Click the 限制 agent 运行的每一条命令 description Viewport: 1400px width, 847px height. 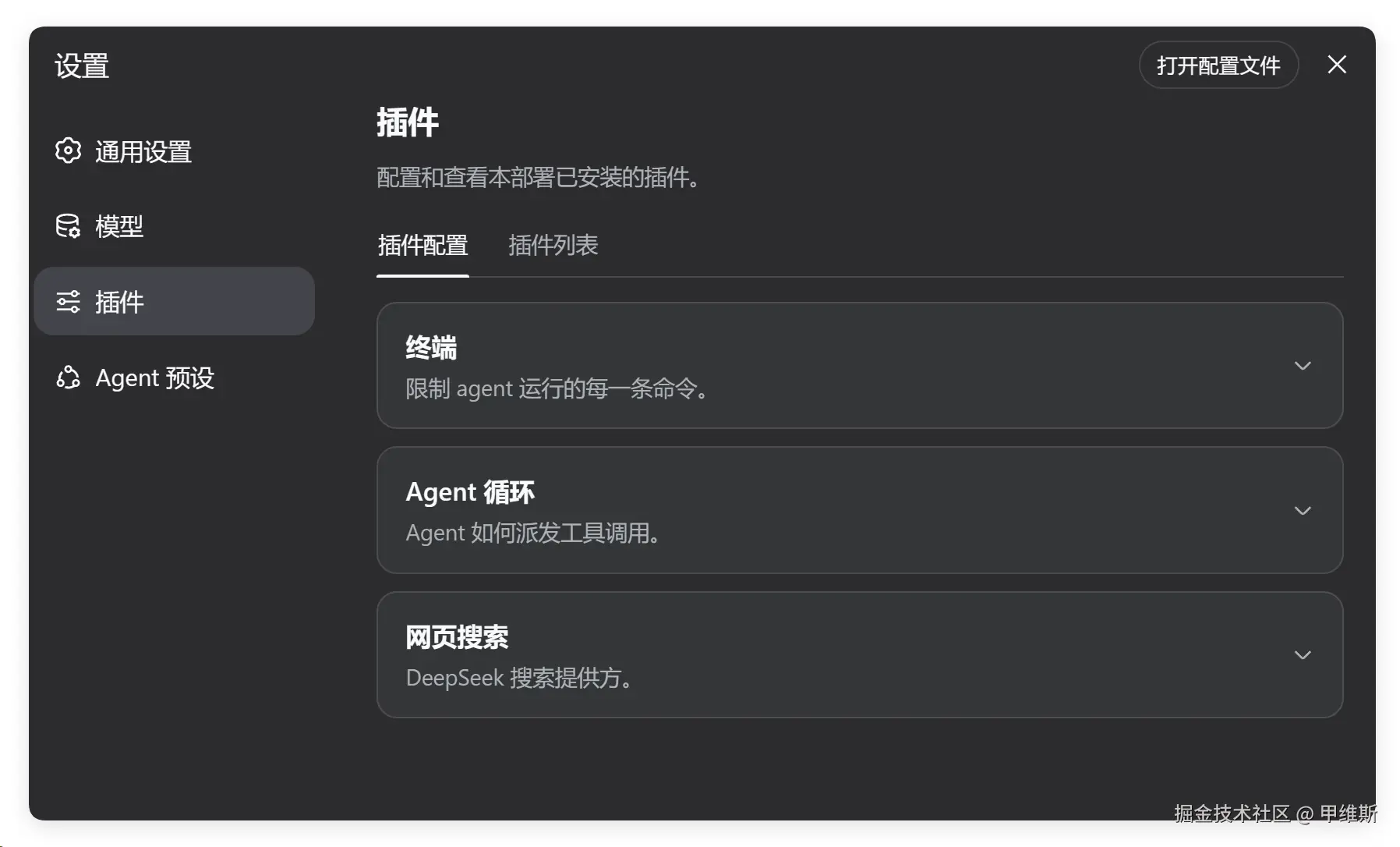558,388
